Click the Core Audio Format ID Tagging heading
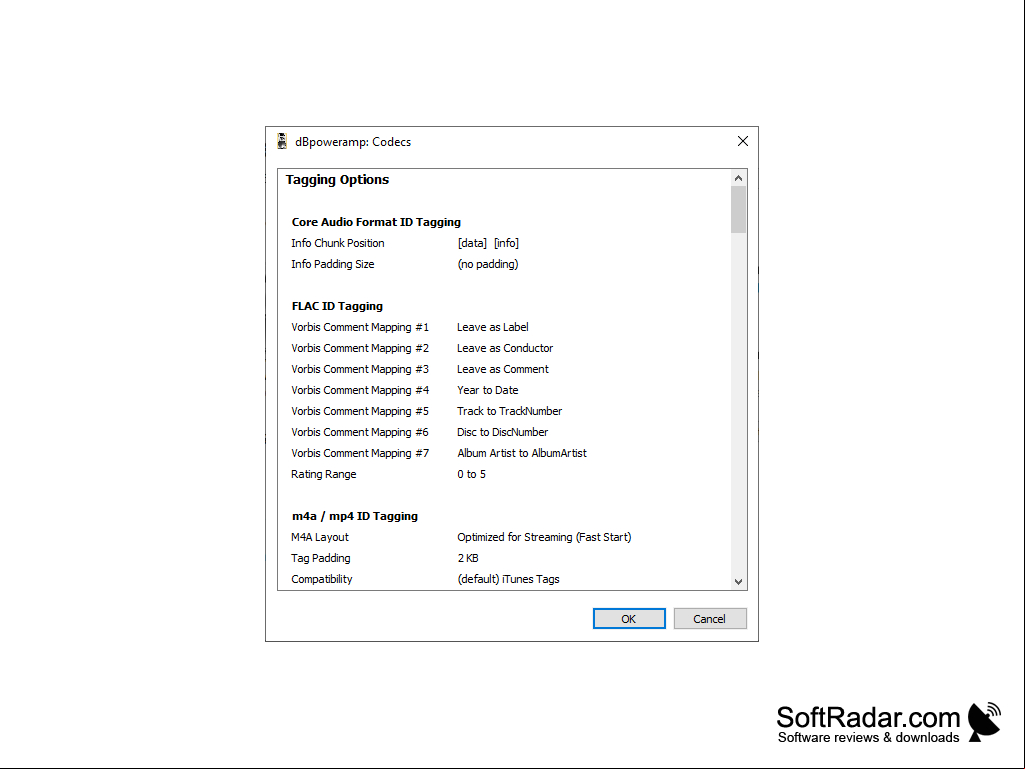The width and height of the screenshot is (1025, 769). tap(376, 222)
